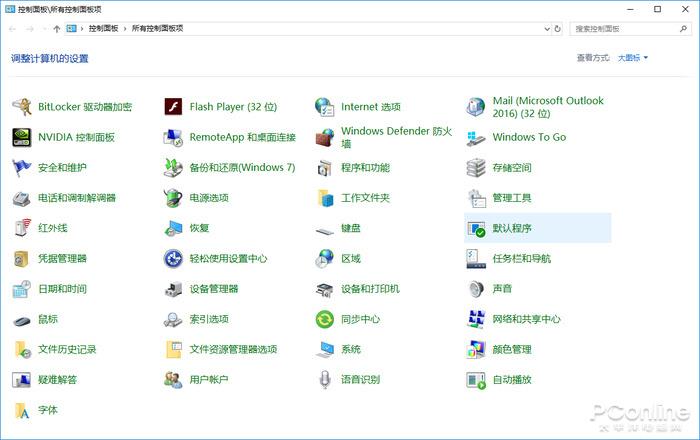Click the search magnifier icon in search box
The image size is (700, 440).
[x=683, y=29]
